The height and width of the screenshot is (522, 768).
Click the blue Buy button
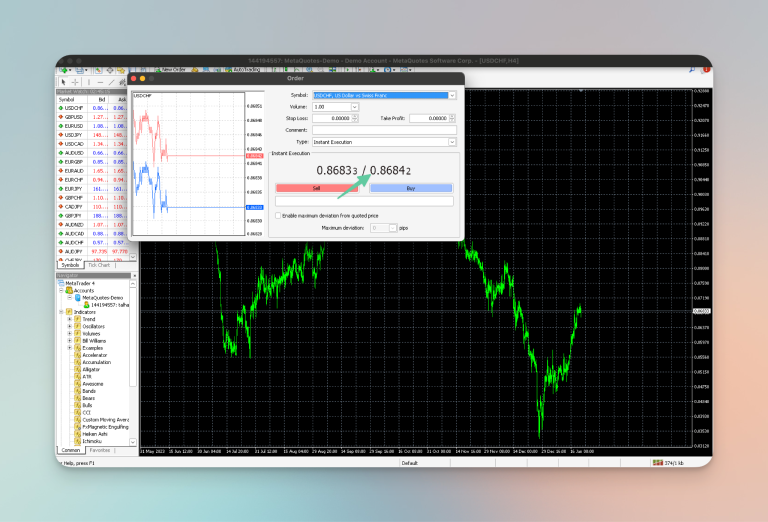click(411, 188)
